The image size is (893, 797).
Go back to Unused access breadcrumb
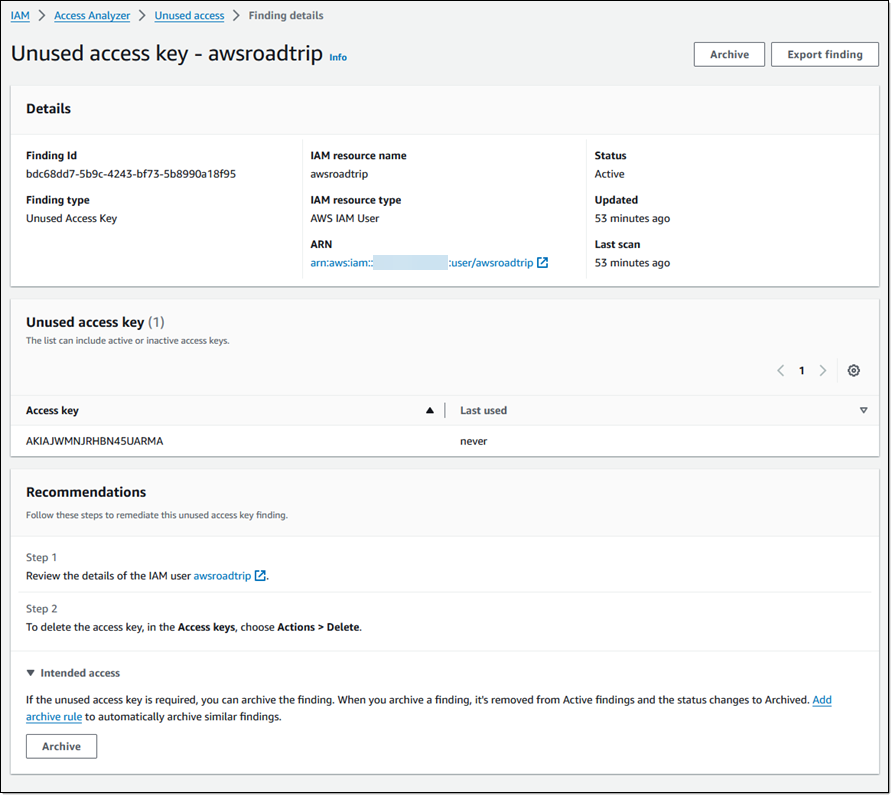coord(189,15)
